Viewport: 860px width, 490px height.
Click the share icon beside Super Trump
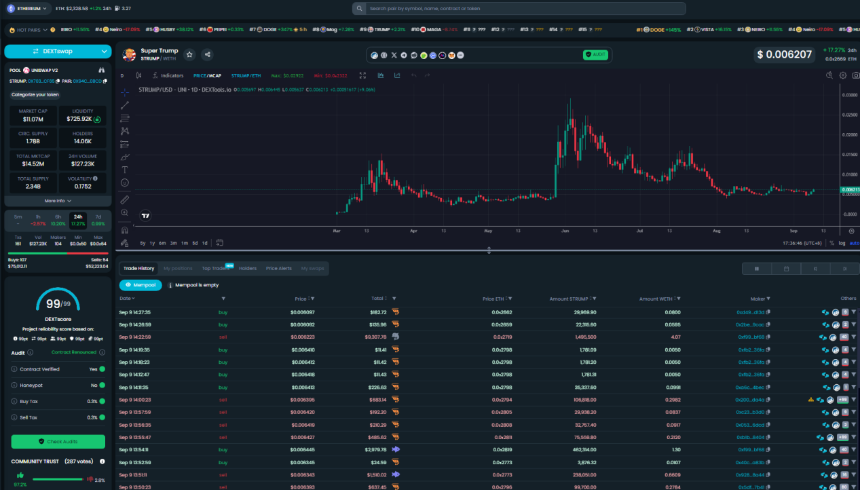pos(207,54)
